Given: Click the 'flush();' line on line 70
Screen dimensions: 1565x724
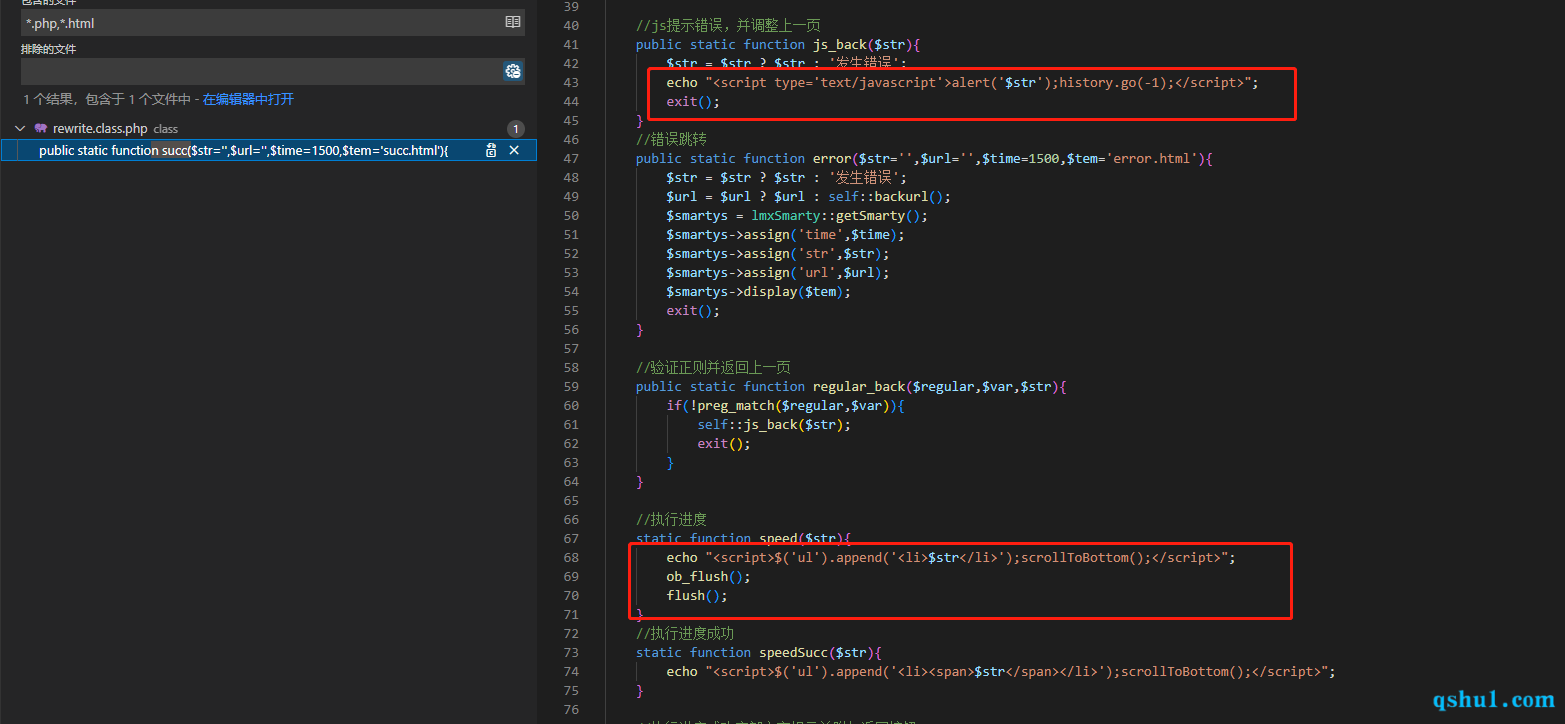Looking at the screenshot, I should [x=698, y=595].
